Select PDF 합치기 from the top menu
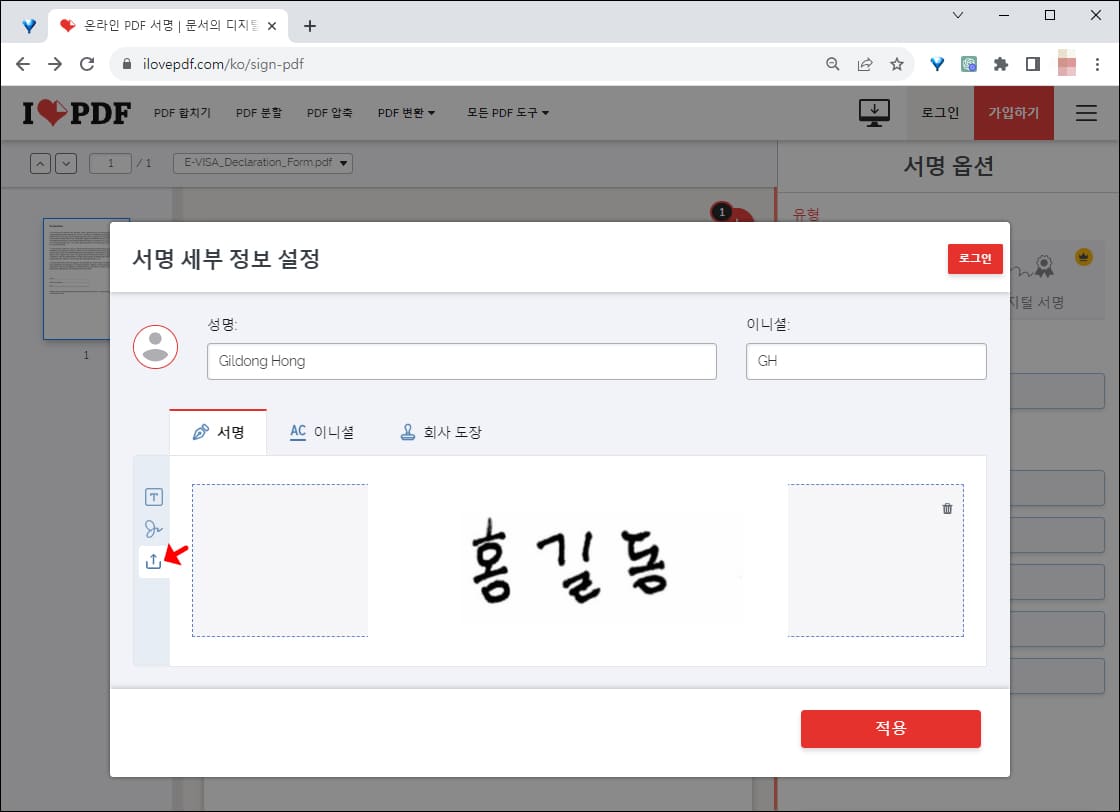 click(x=181, y=112)
